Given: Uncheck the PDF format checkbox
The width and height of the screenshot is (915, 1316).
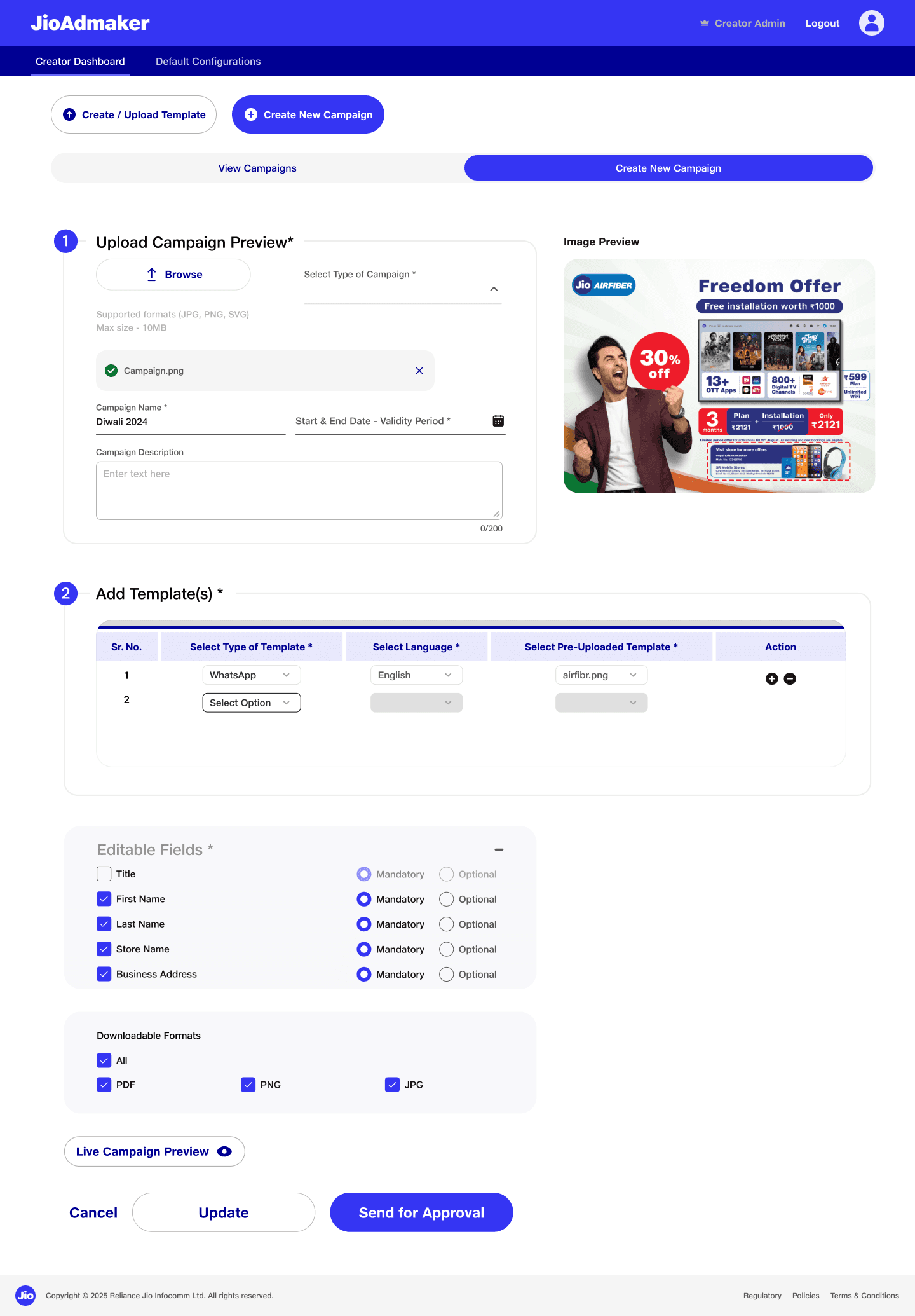Looking at the screenshot, I should point(104,1085).
